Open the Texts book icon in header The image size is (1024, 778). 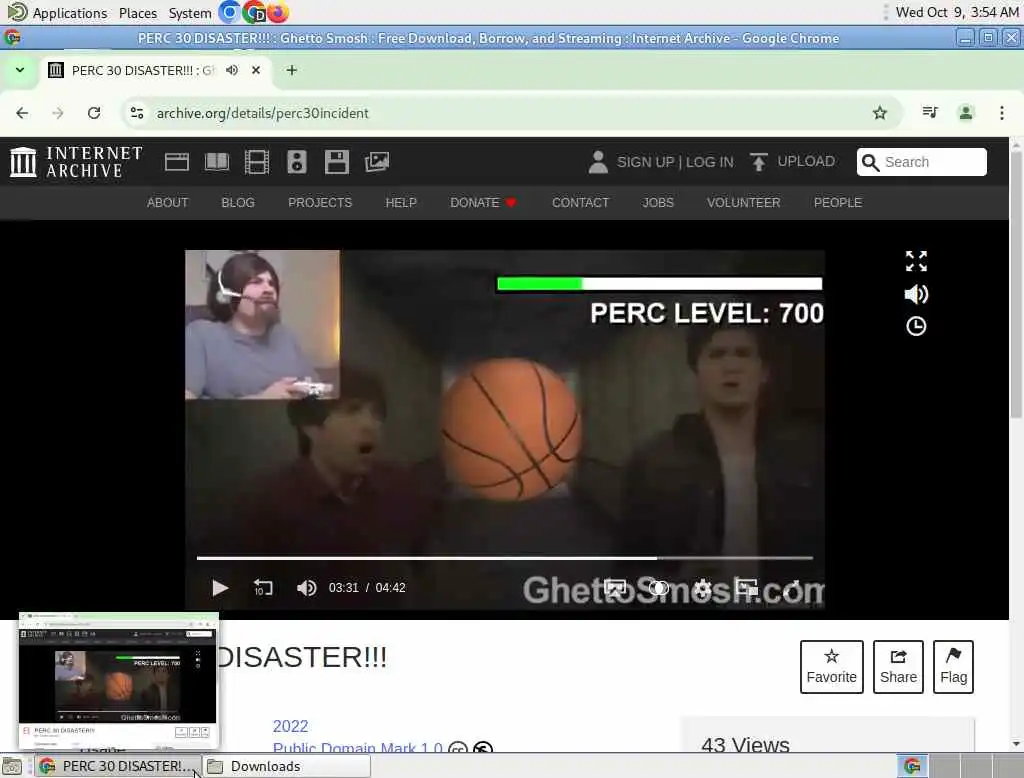pos(217,161)
